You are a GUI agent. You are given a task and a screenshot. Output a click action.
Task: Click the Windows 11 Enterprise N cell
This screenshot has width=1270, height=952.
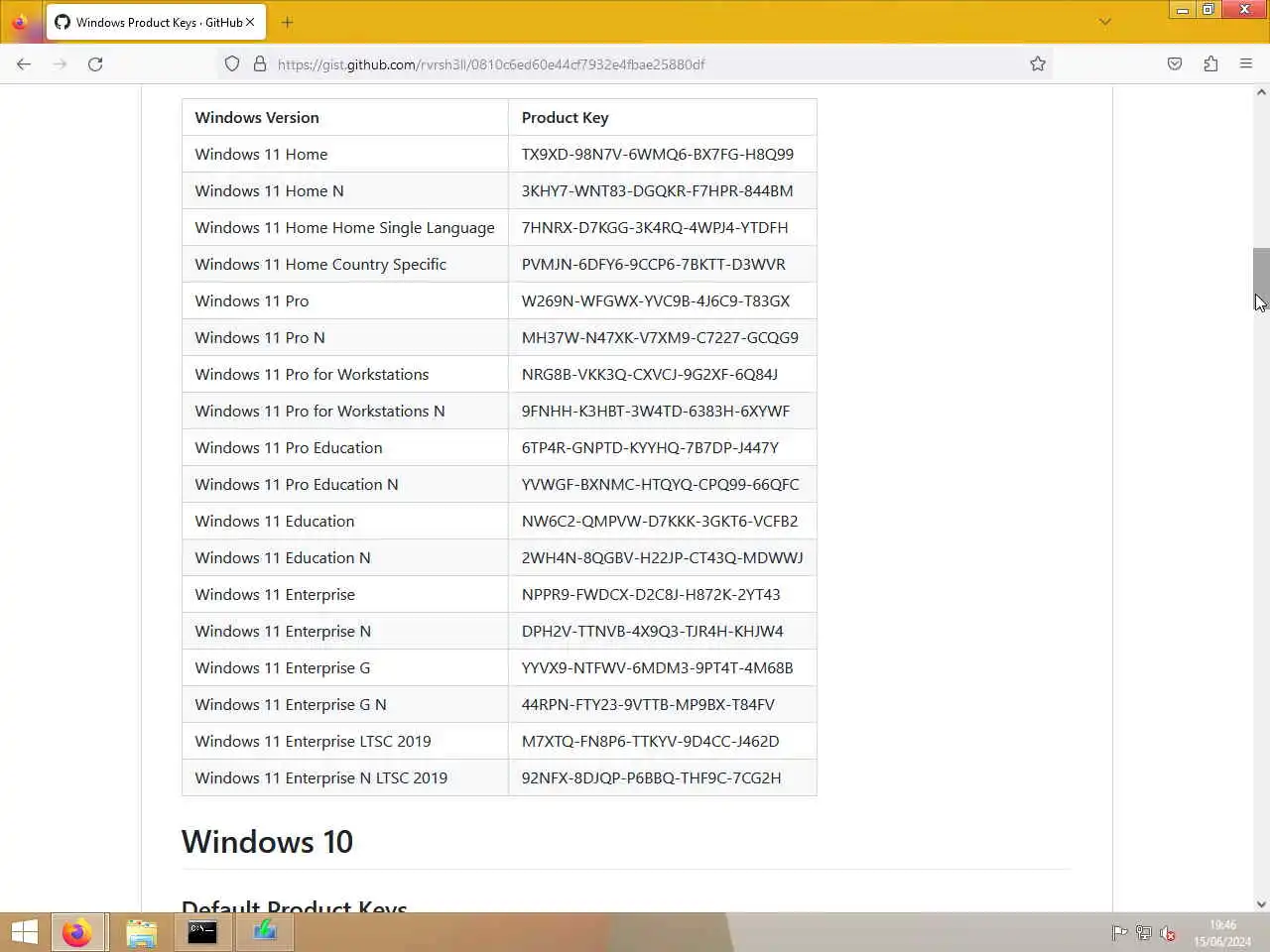345,631
